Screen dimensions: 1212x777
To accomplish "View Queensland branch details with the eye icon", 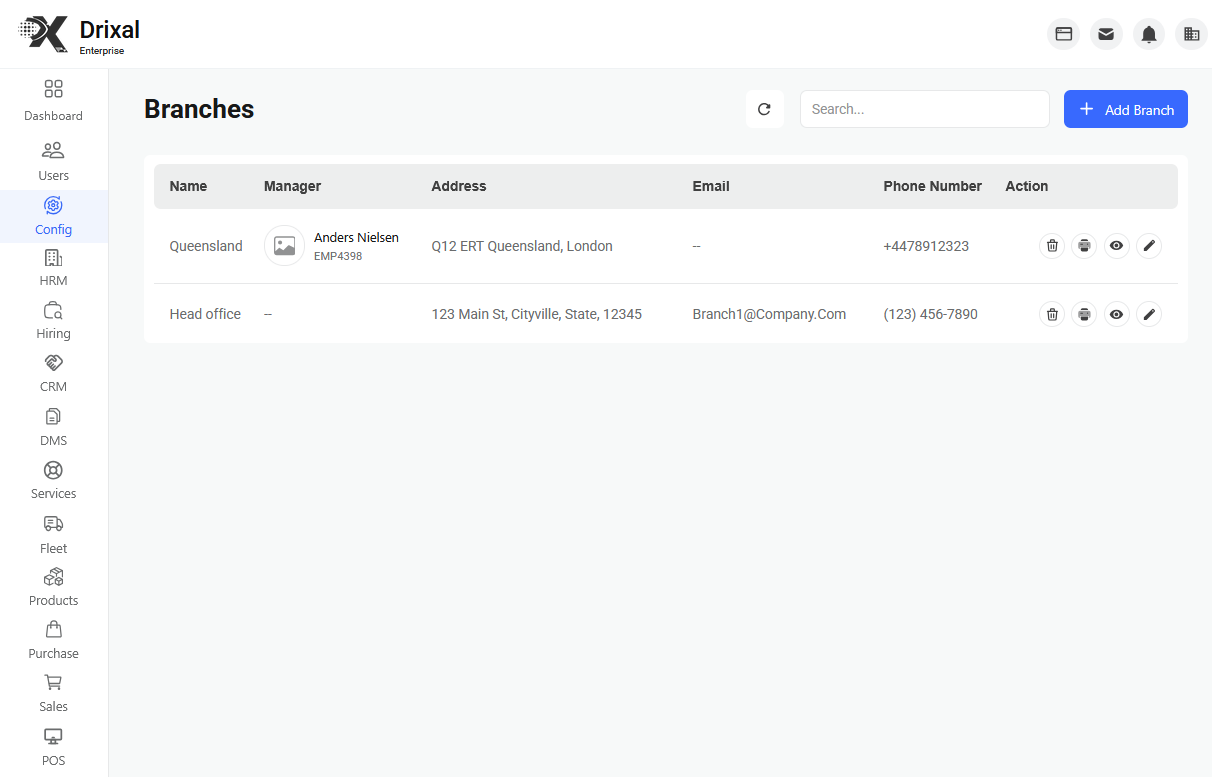I will click(x=1116, y=245).
